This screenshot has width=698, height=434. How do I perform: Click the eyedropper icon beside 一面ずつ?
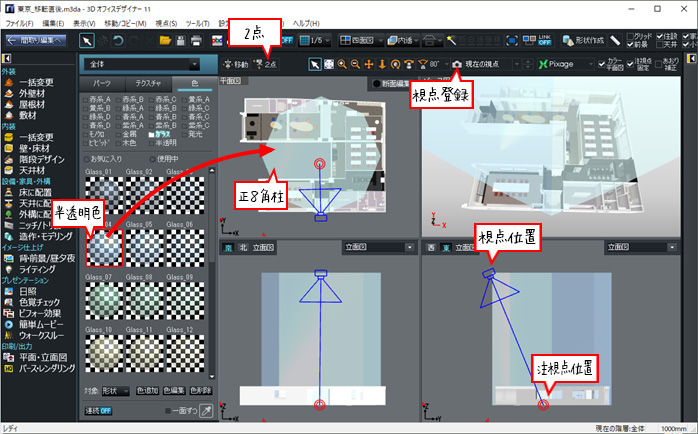point(204,409)
